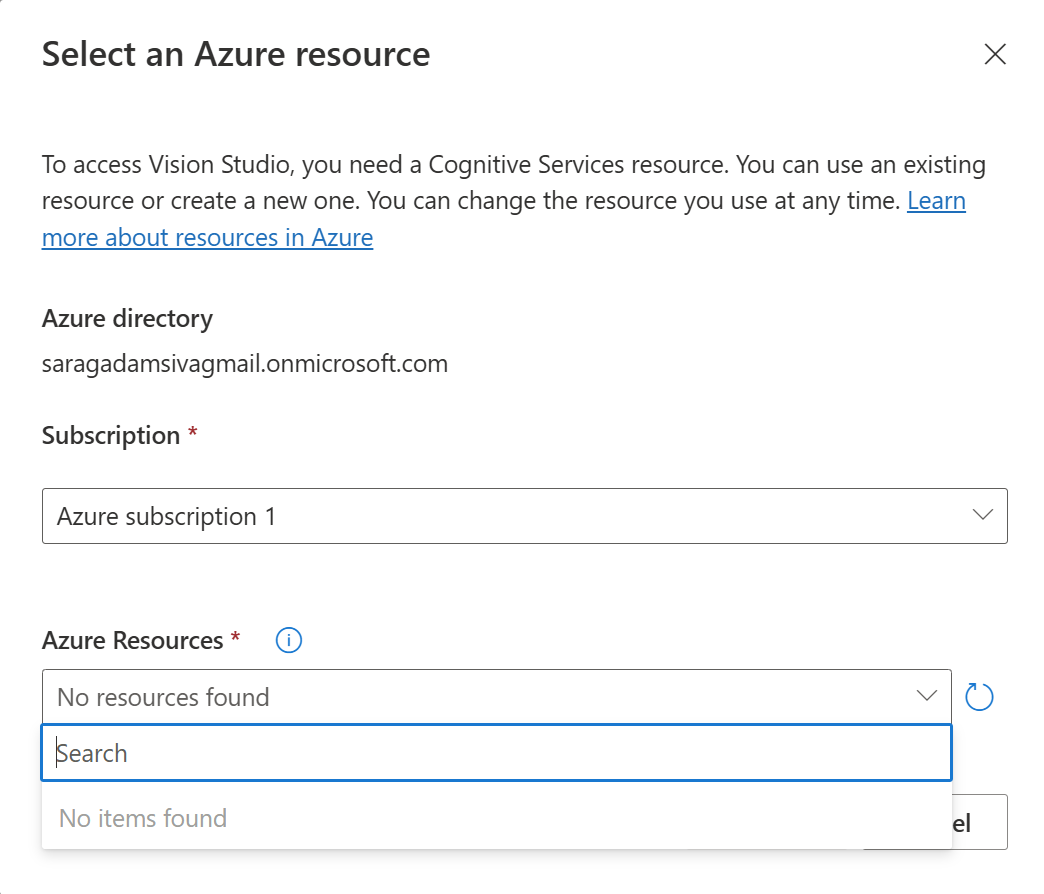Click the 'Subscription' field label
This screenshot has height=894, width=1044.
coord(110,436)
